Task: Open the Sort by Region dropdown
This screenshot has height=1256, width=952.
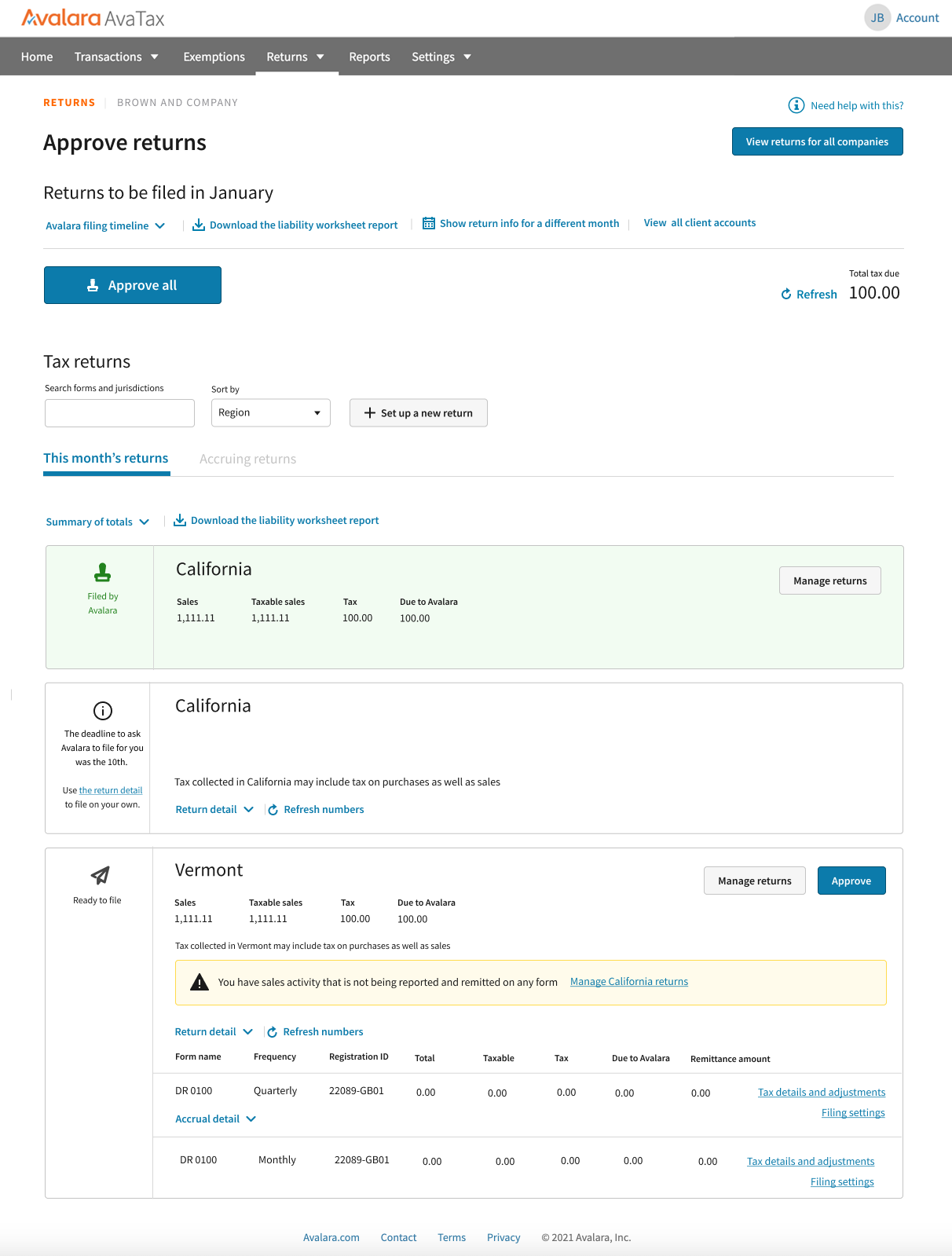Action: [x=270, y=413]
